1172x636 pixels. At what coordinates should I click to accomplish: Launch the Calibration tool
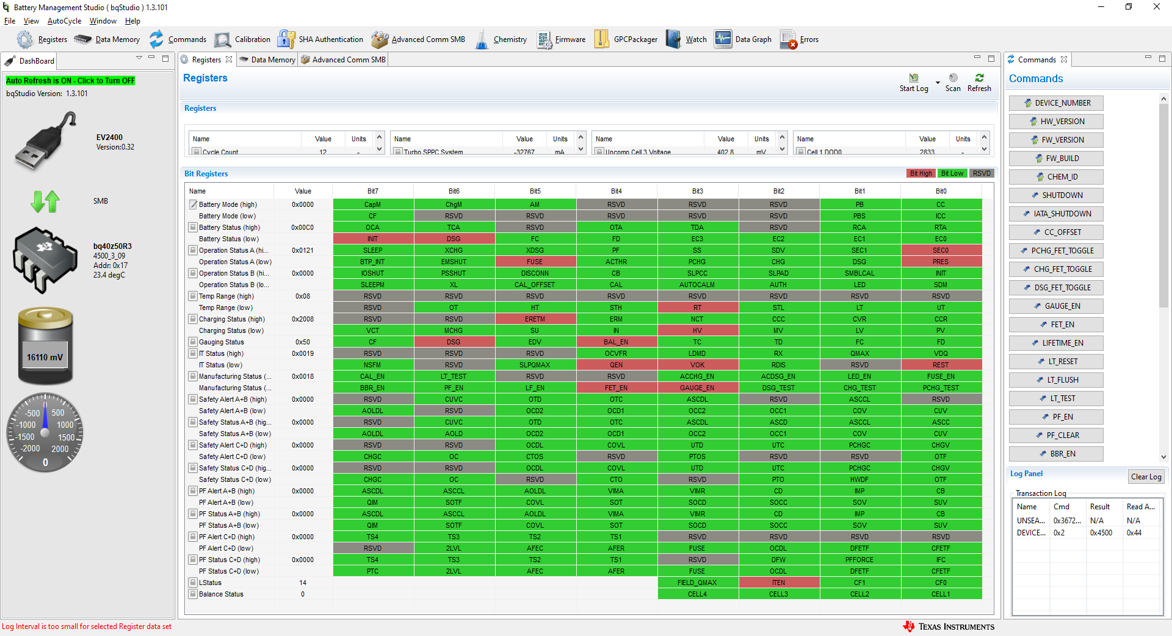(x=242, y=40)
